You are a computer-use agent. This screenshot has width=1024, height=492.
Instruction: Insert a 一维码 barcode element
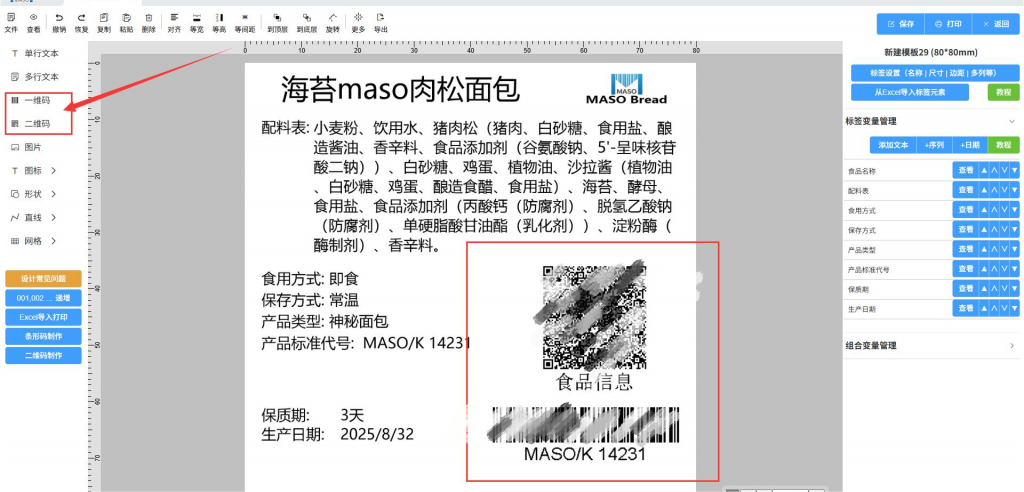coord(31,101)
